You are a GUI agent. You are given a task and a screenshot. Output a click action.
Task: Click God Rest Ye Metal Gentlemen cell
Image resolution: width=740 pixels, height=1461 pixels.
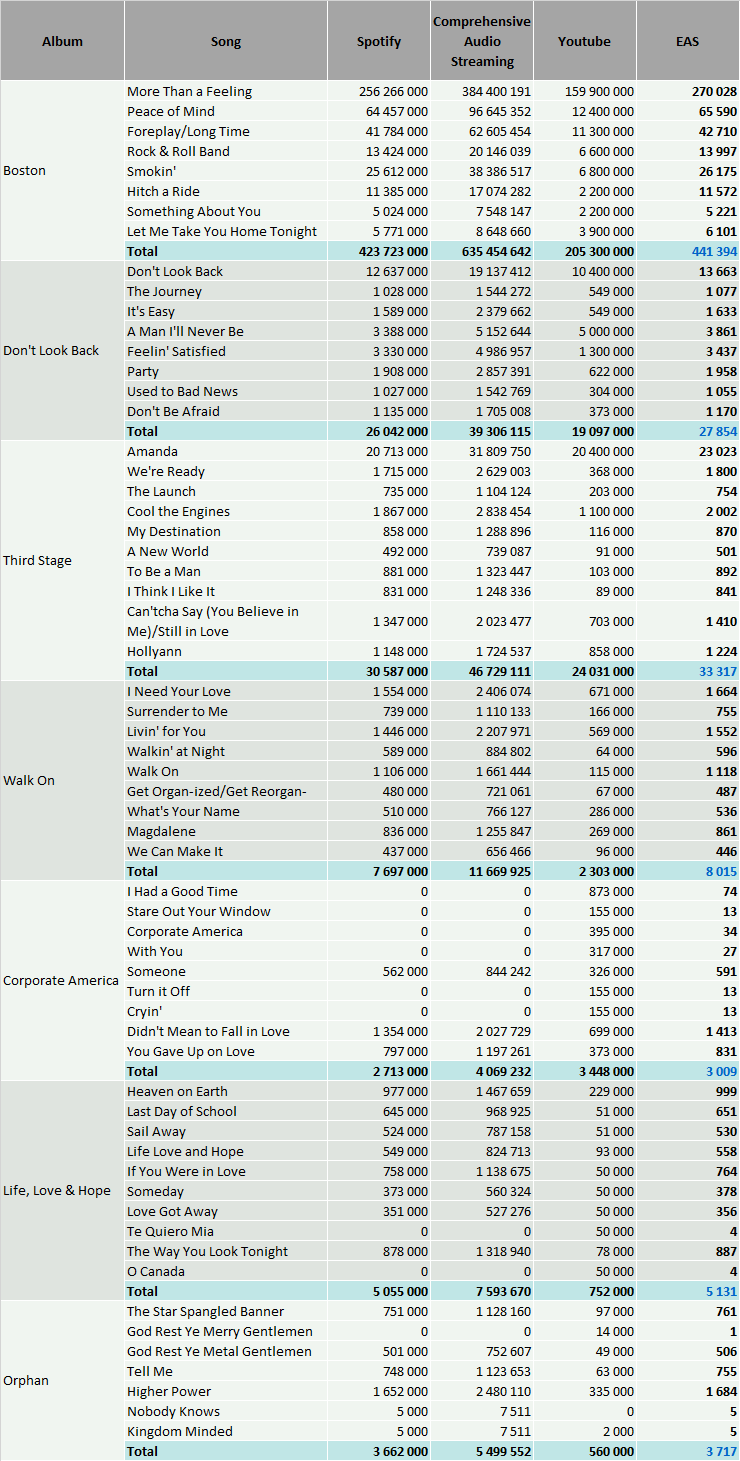226,1351
